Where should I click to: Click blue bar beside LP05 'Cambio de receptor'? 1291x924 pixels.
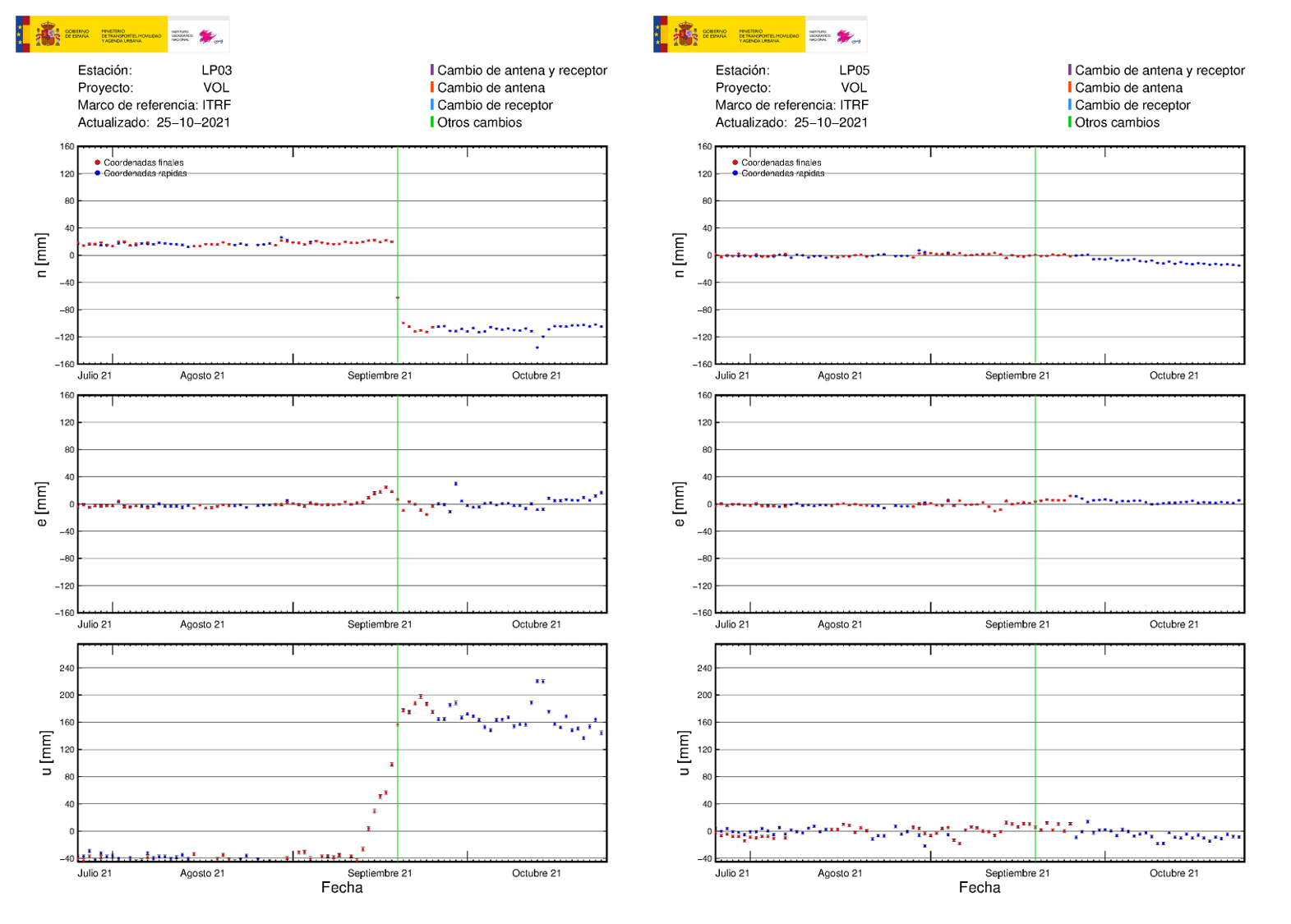(x=1070, y=104)
